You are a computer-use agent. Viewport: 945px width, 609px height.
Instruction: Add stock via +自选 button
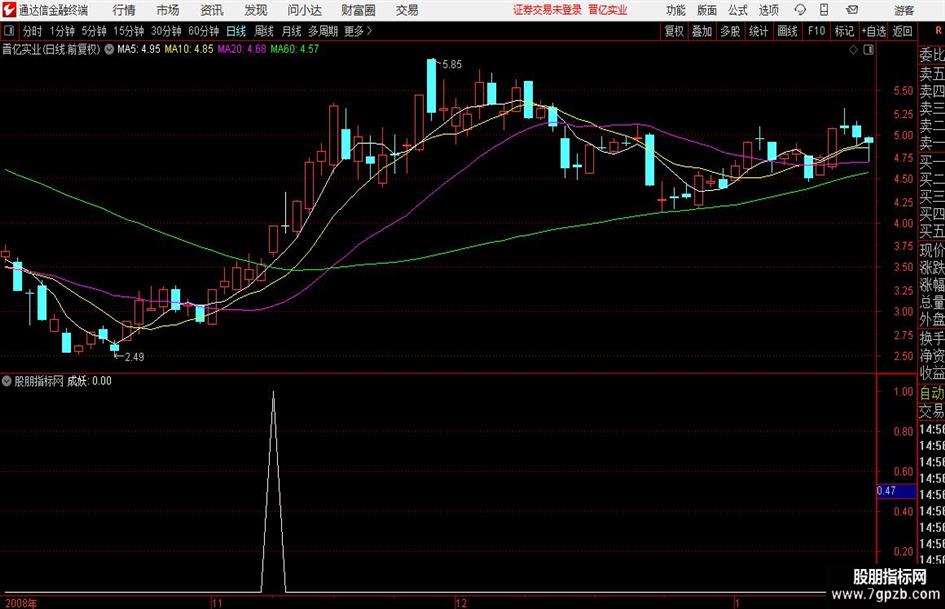pyautogui.click(x=873, y=31)
